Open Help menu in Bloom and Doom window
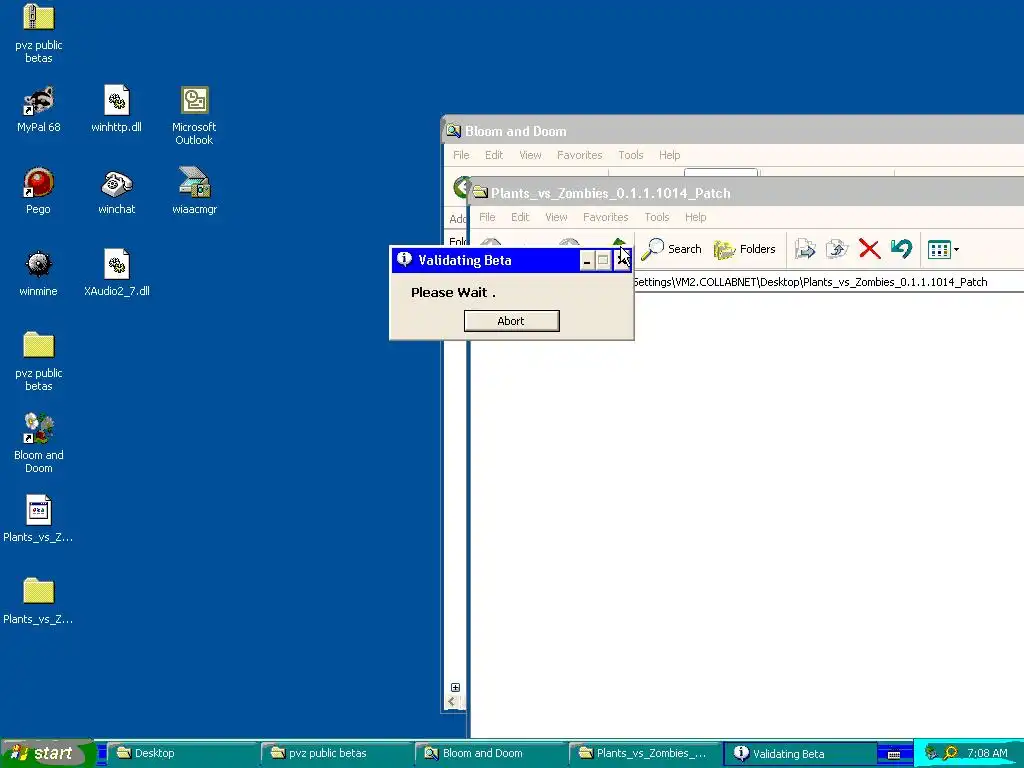Screen dimensions: 1024x768 click(x=669, y=155)
